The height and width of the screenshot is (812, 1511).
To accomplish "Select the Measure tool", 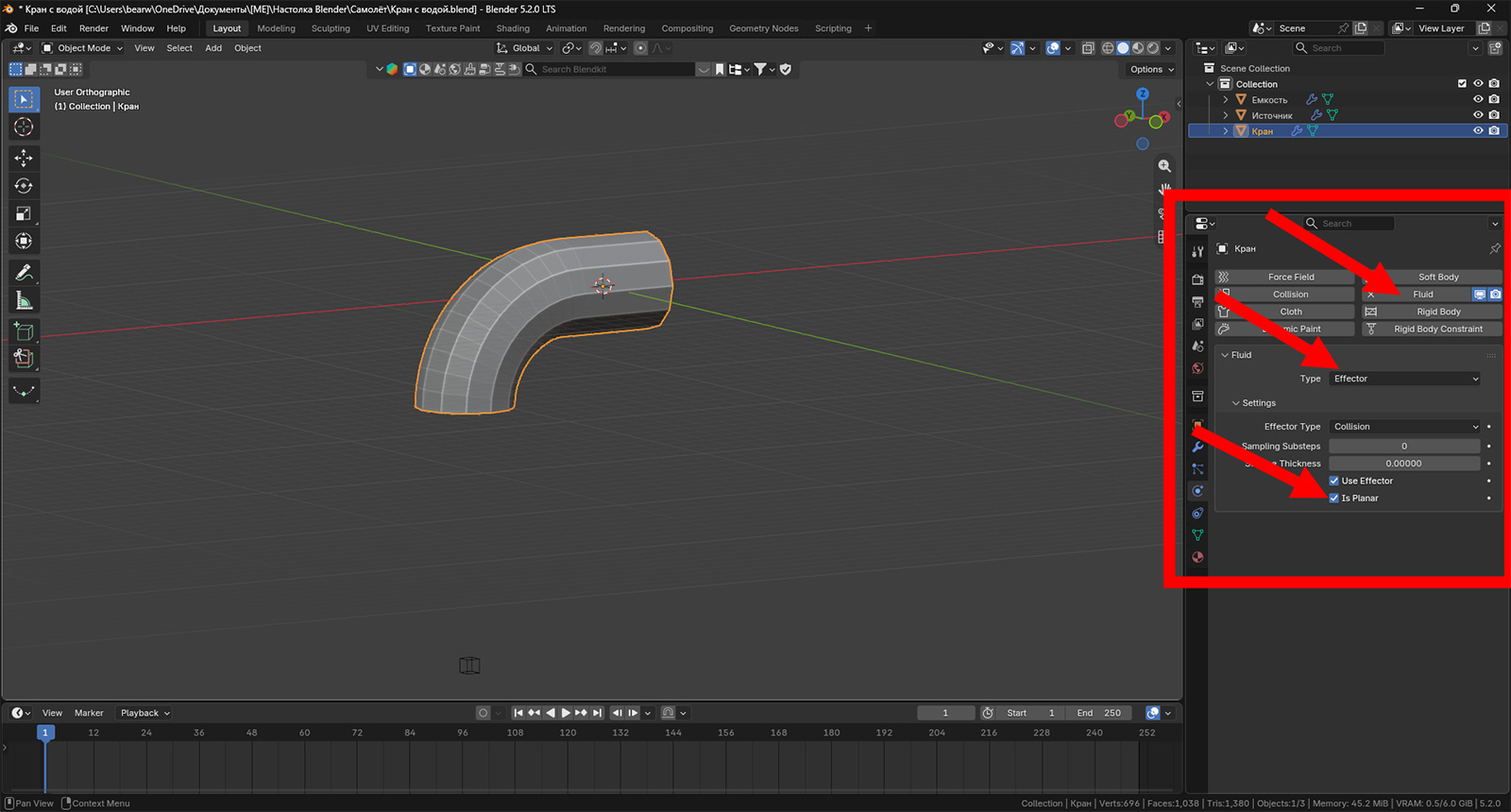I will (24, 301).
